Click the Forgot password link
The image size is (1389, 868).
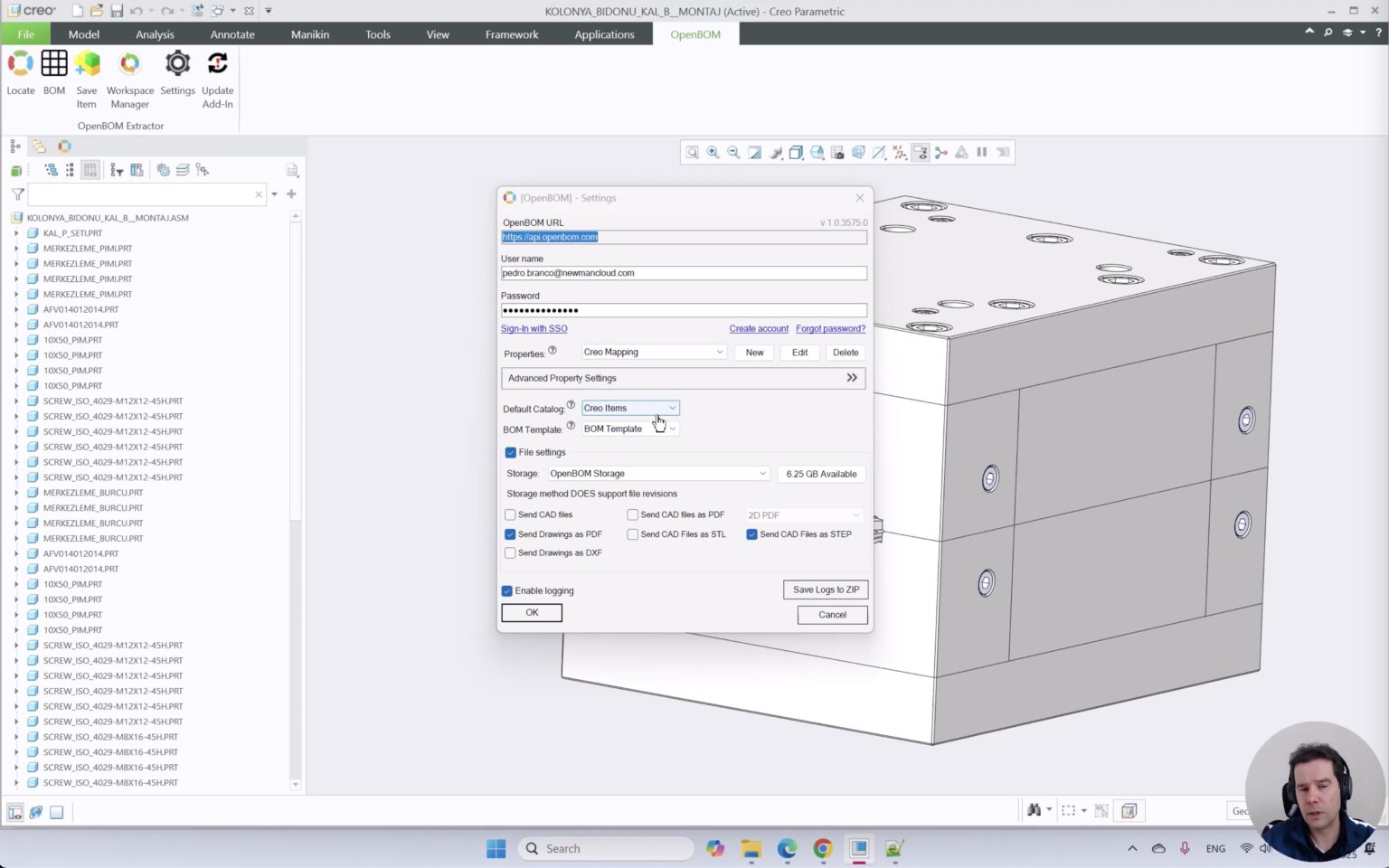(x=829, y=328)
